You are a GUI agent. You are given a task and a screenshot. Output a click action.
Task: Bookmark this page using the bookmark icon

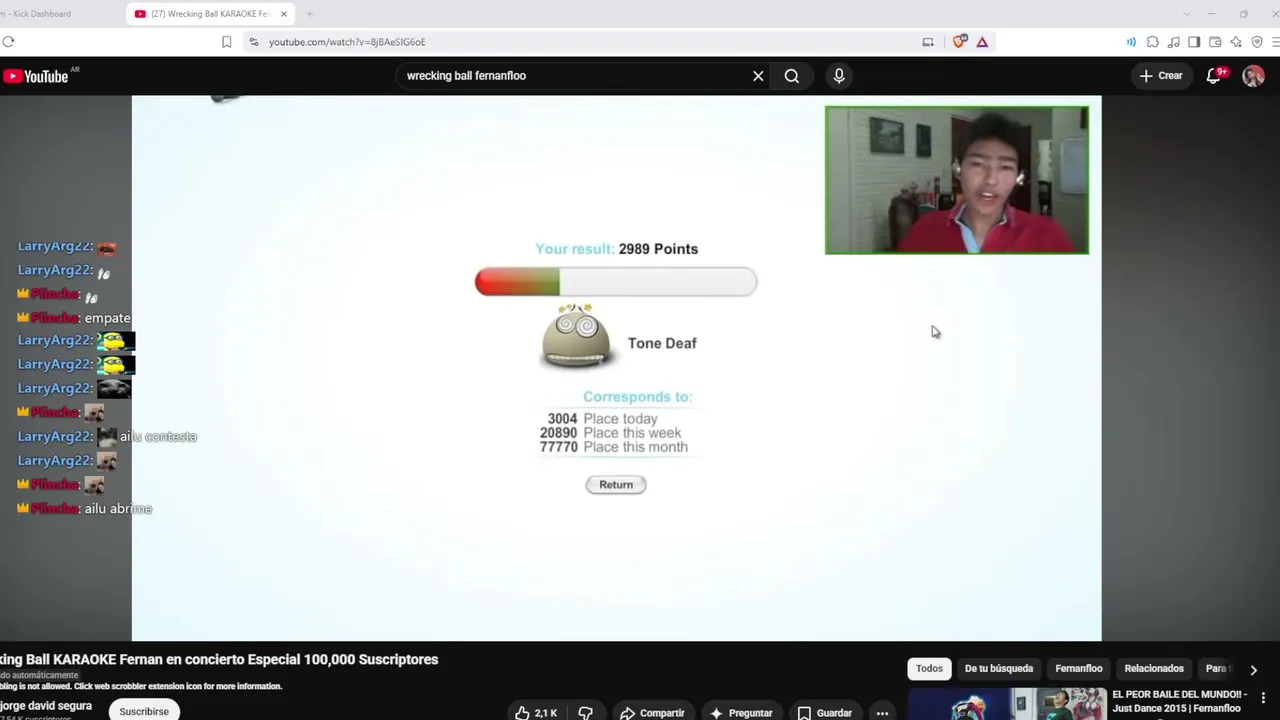[227, 42]
